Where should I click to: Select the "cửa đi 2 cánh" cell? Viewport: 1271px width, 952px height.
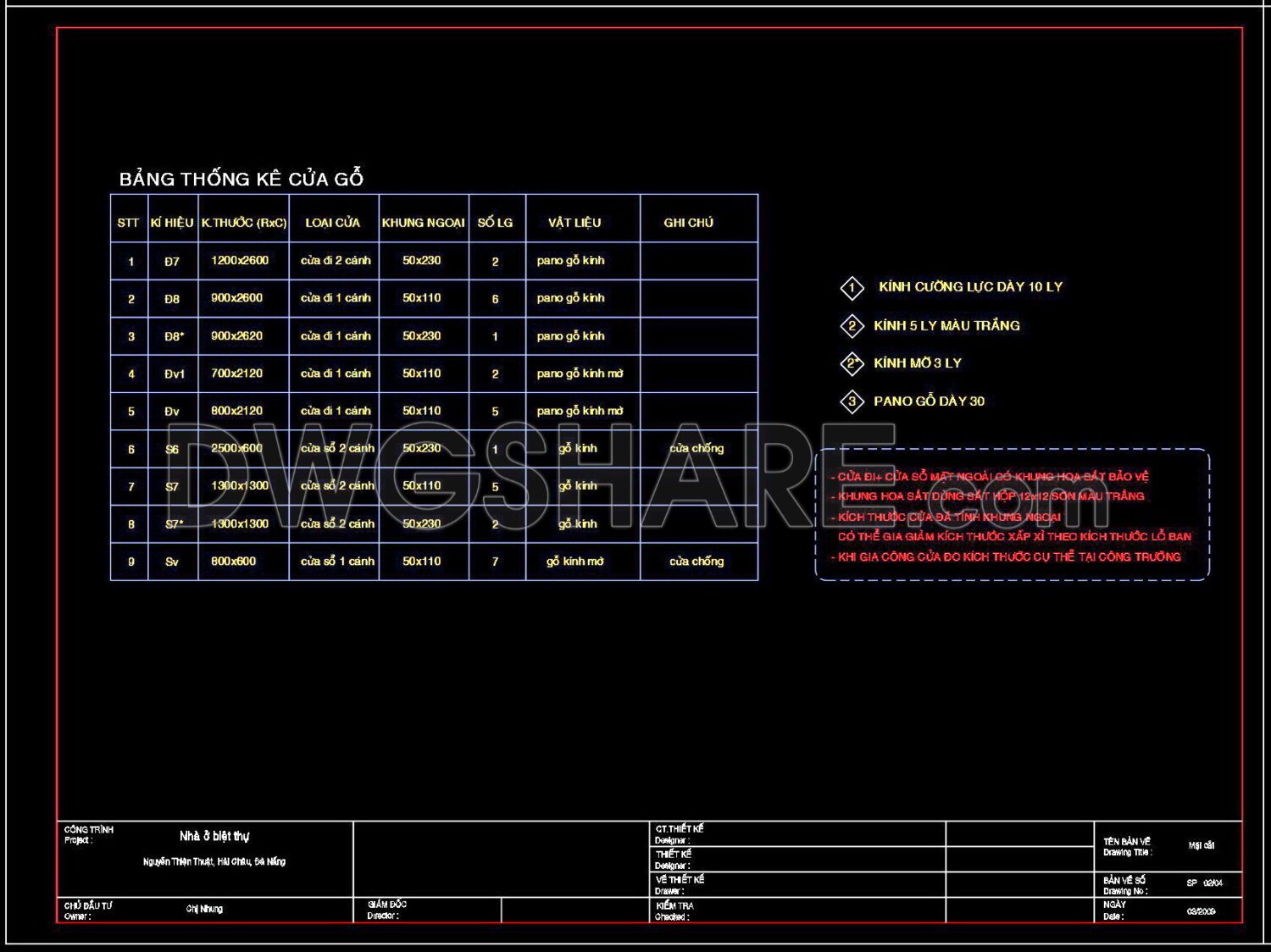[x=336, y=260]
